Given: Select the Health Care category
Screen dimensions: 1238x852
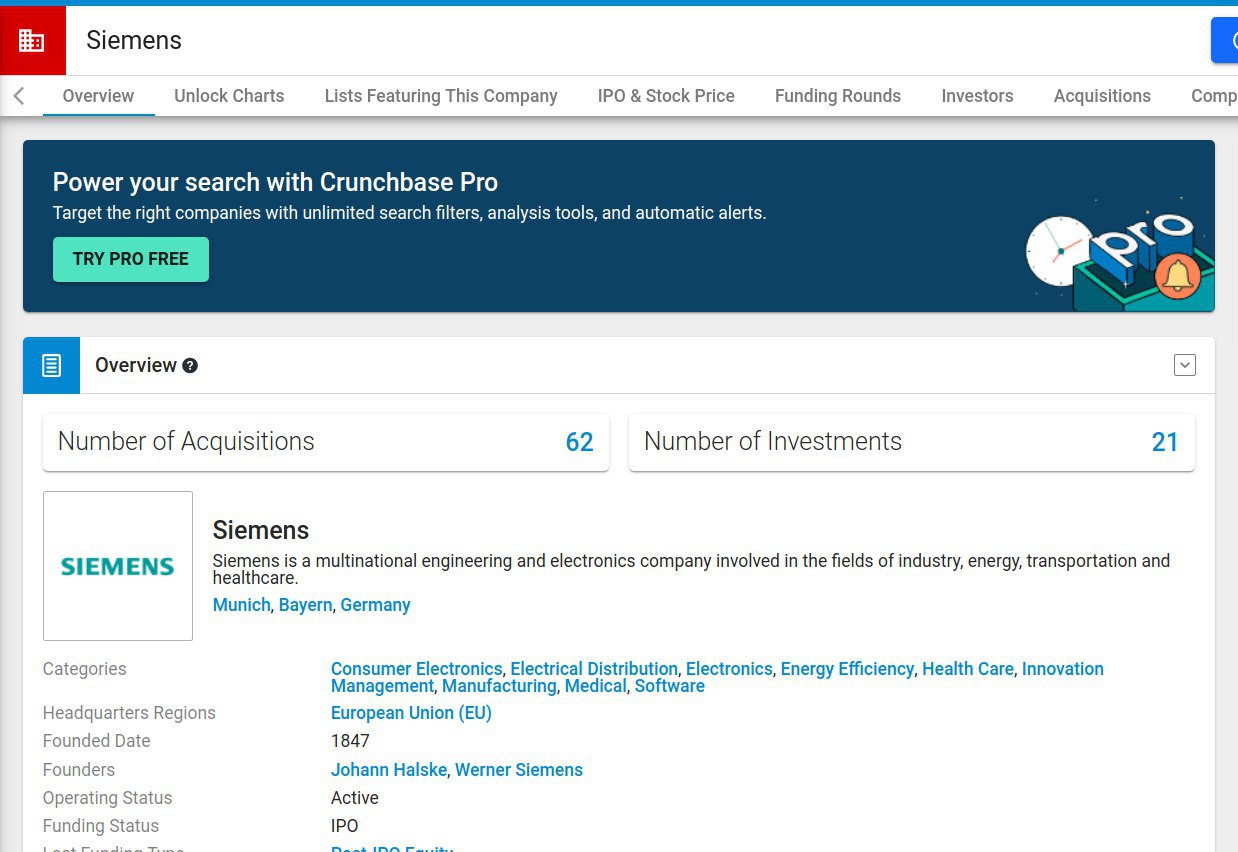Looking at the screenshot, I should (x=968, y=669).
